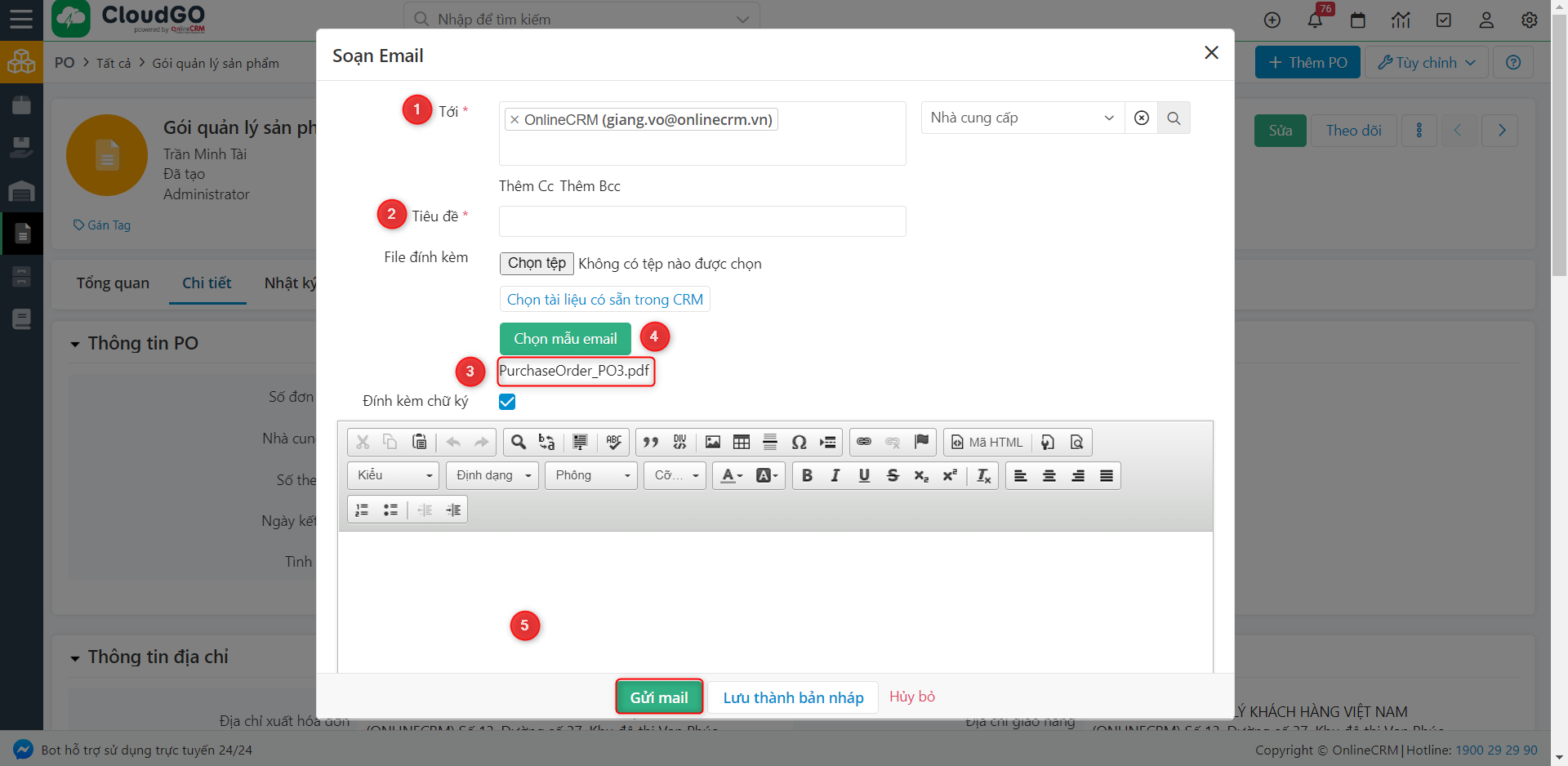
Task: Expand the Phông font dropdown
Action: coord(592,475)
